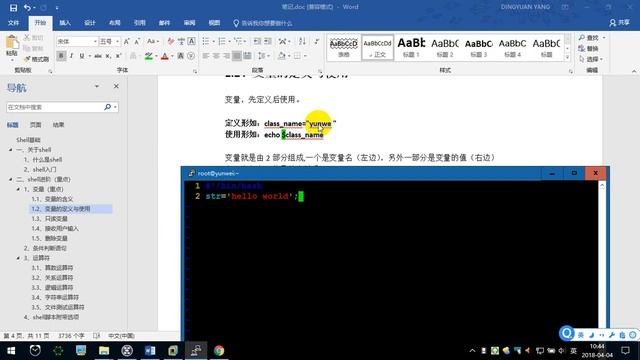The width and height of the screenshot is (640, 360).
Task: Click the Format Painter brush
Action: (x=27, y=59)
